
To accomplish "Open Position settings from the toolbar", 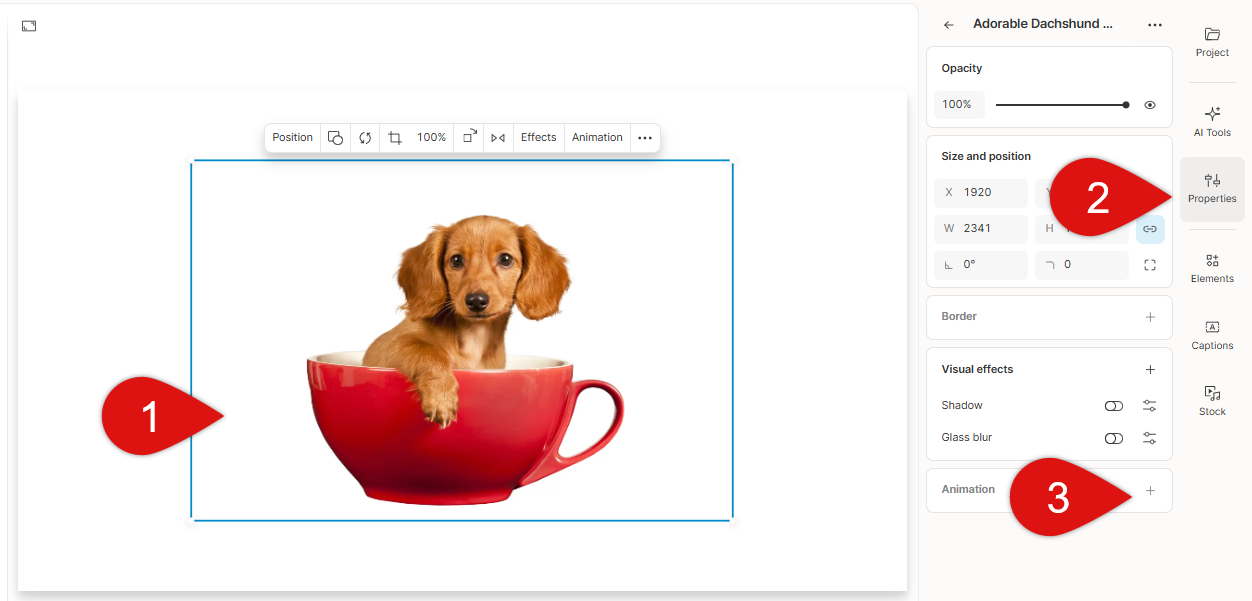I will click(292, 137).
